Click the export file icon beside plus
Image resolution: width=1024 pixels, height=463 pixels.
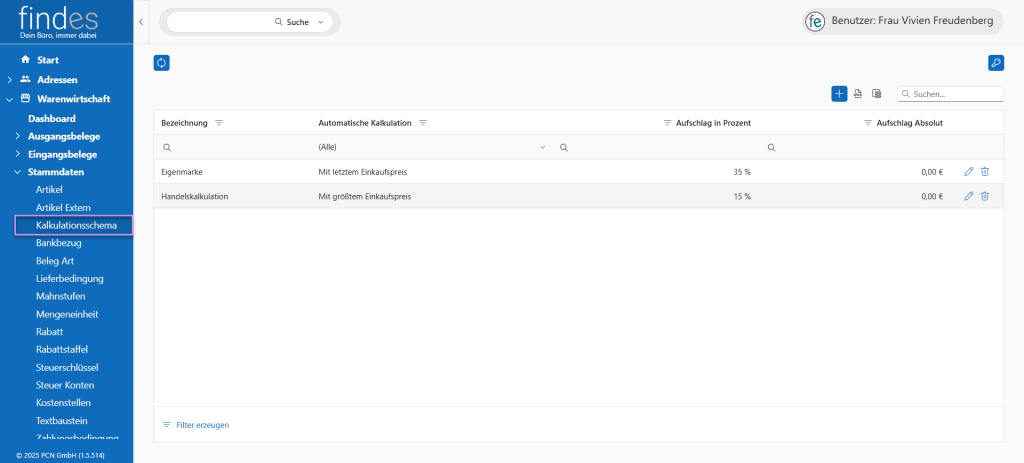[858, 94]
